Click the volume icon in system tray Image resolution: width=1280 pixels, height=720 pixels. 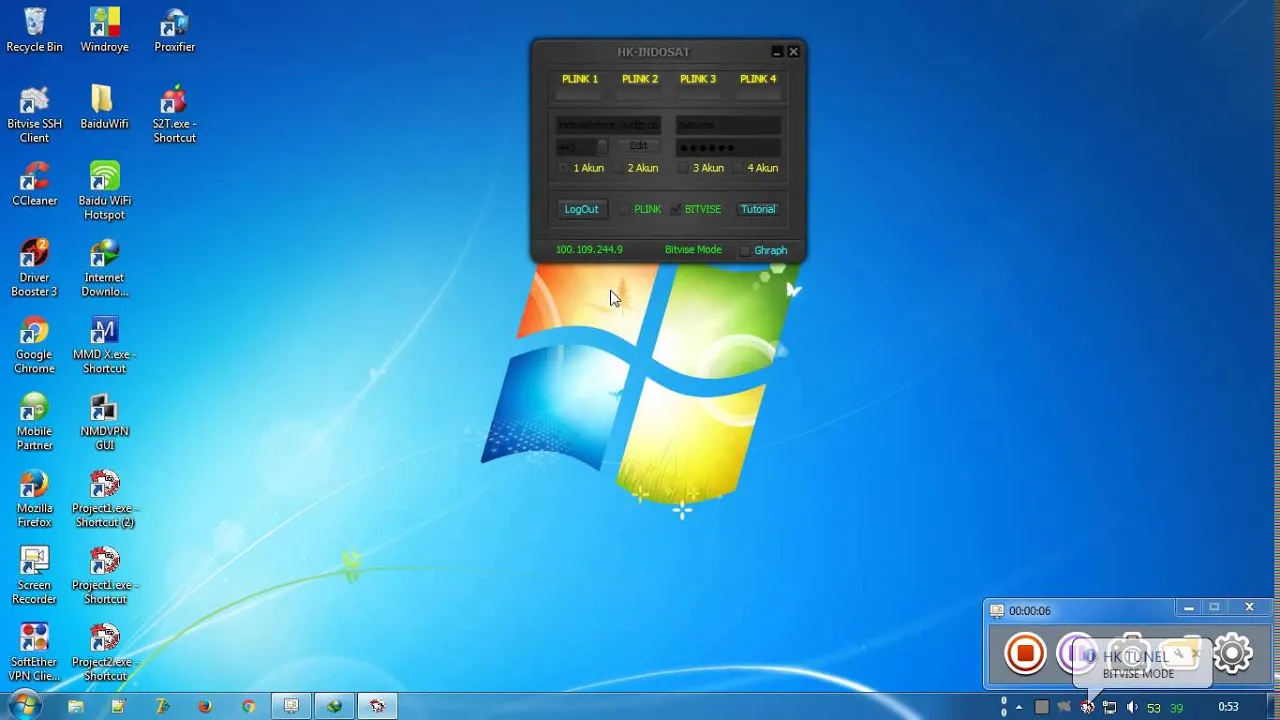pyautogui.click(x=1131, y=707)
